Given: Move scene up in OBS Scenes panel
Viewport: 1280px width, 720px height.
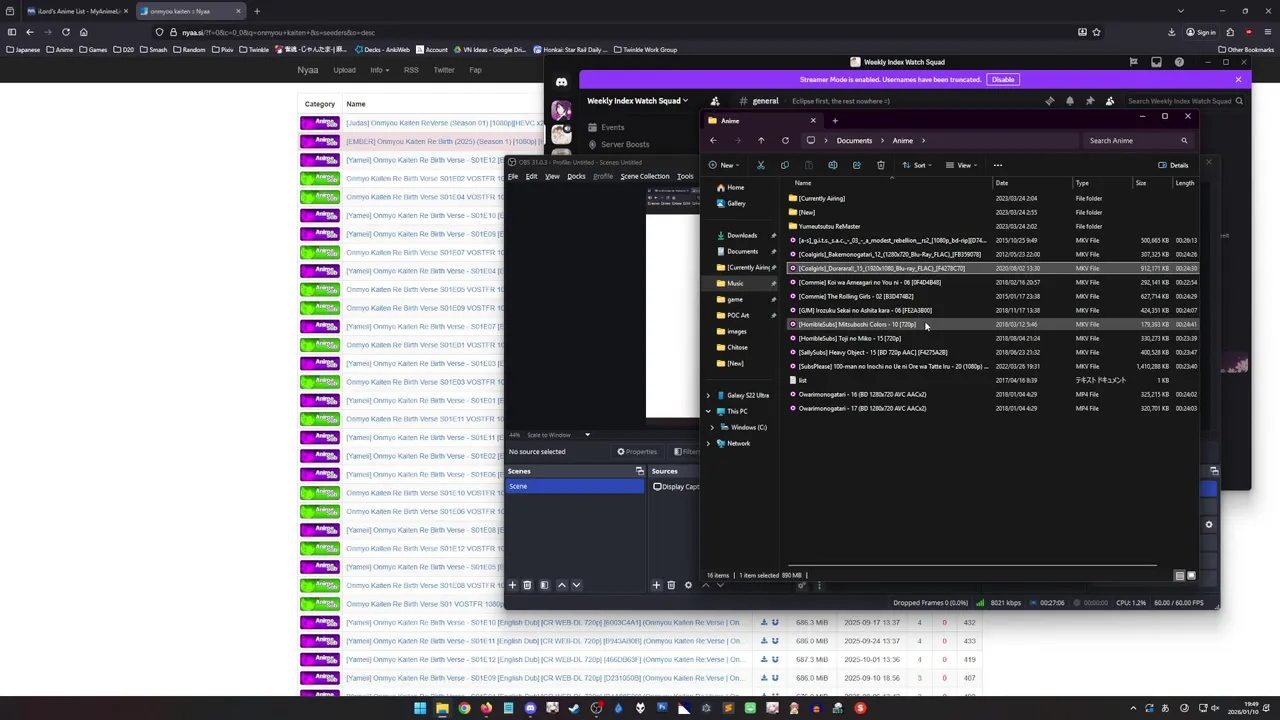Looking at the screenshot, I should pyautogui.click(x=561, y=585).
